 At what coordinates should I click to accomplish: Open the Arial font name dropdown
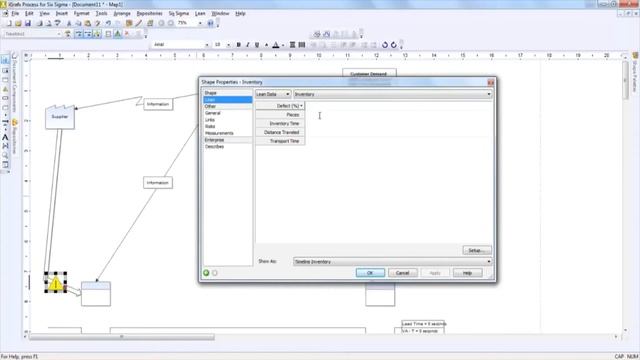tap(207, 45)
